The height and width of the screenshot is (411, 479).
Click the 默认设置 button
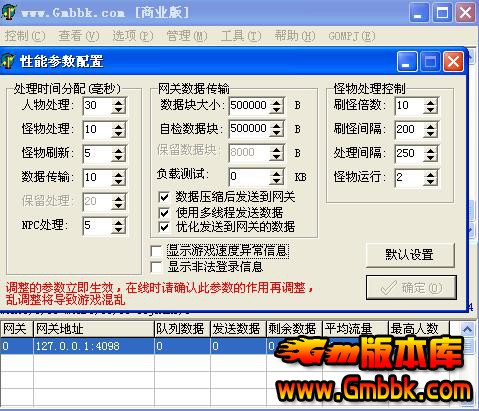[x=410, y=255]
